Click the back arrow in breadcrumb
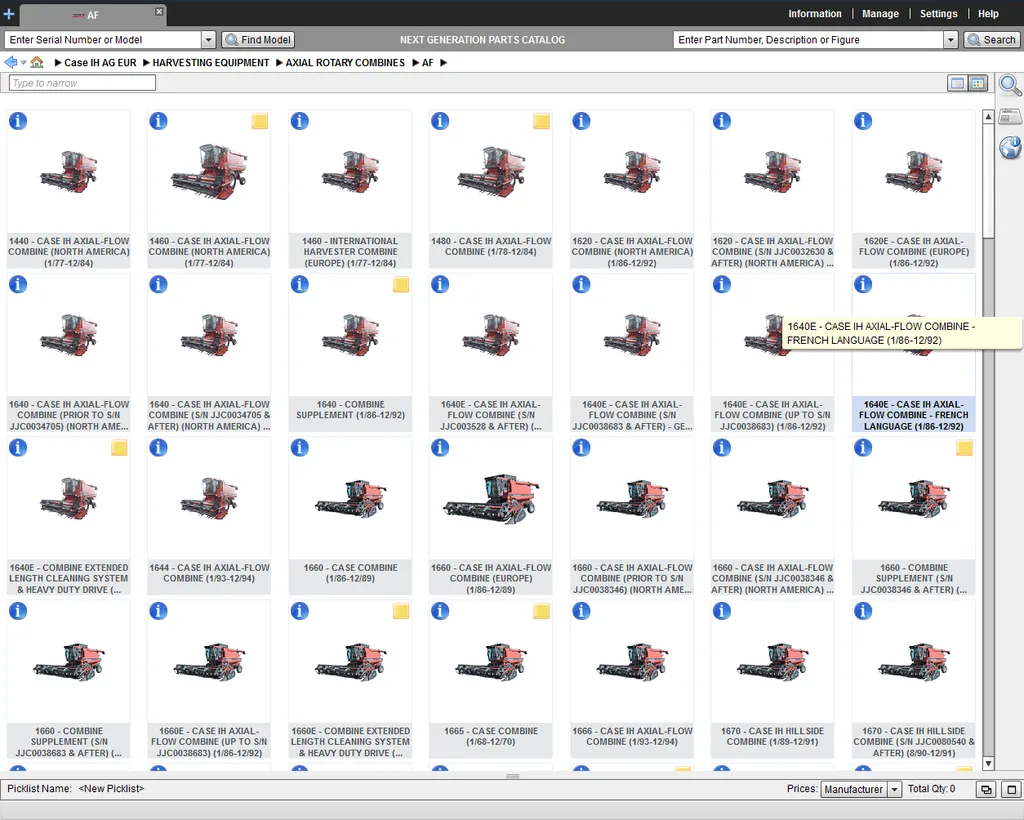 point(10,63)
